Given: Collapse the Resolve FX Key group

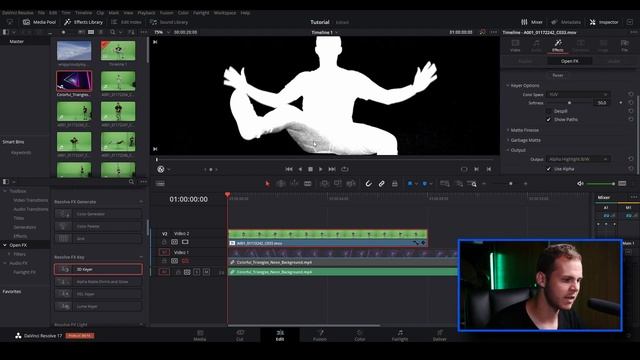Looking at the screenshot, I should (141, 257).
